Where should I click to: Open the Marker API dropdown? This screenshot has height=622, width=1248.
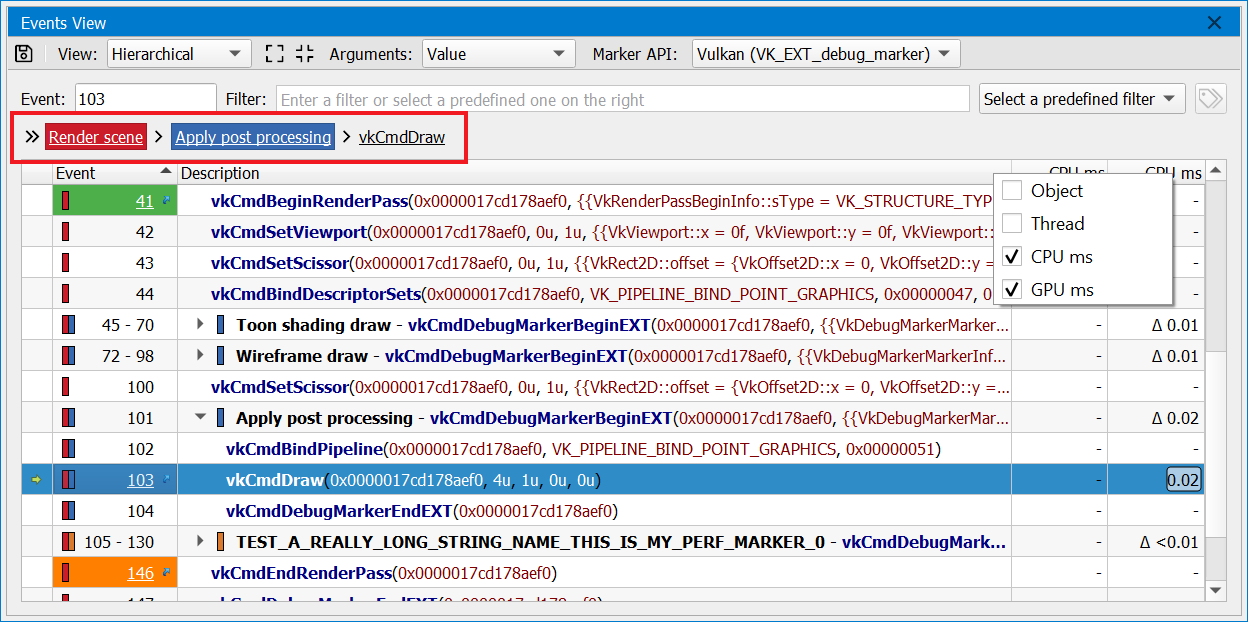824,53
